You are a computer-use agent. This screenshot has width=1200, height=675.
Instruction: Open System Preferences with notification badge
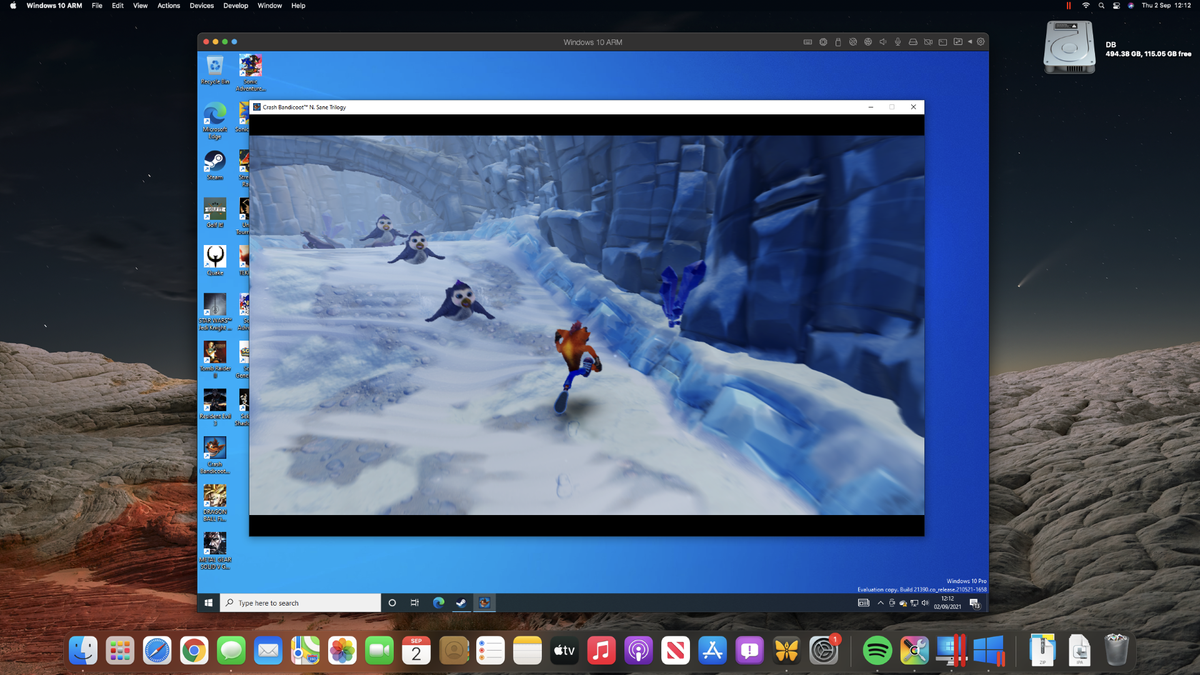pyautogui.click(x=823, y=651)
